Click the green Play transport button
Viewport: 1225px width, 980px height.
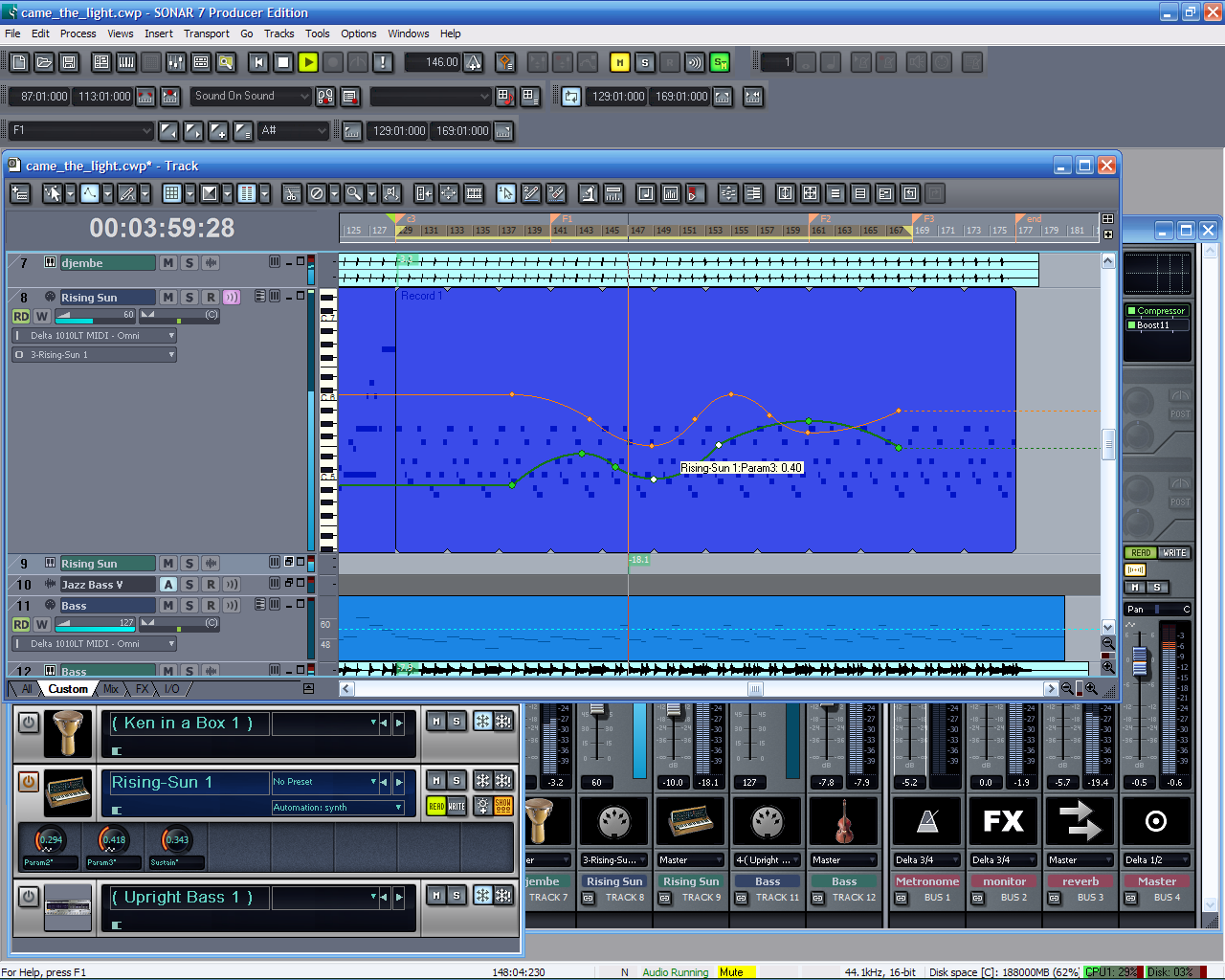point(308,62)
